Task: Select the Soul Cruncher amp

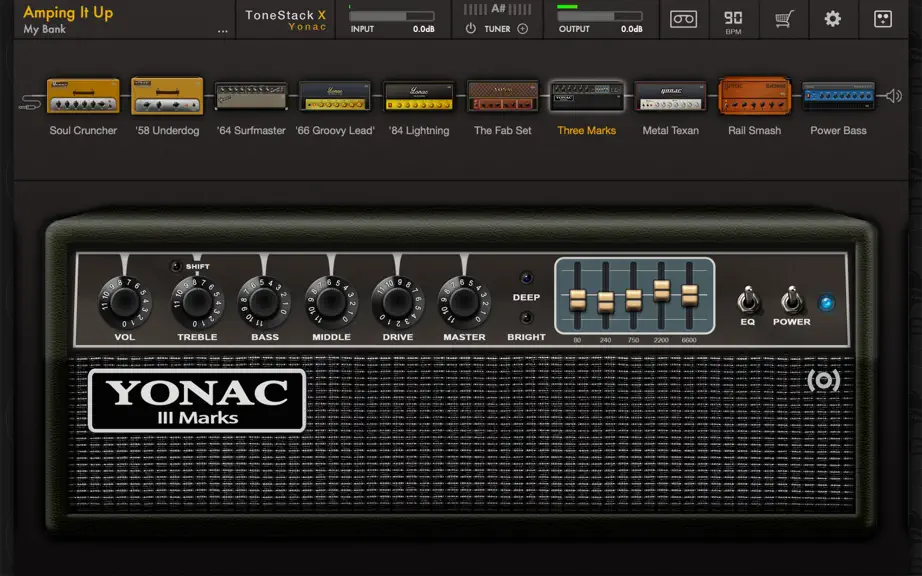Action: tap(83, 96)
